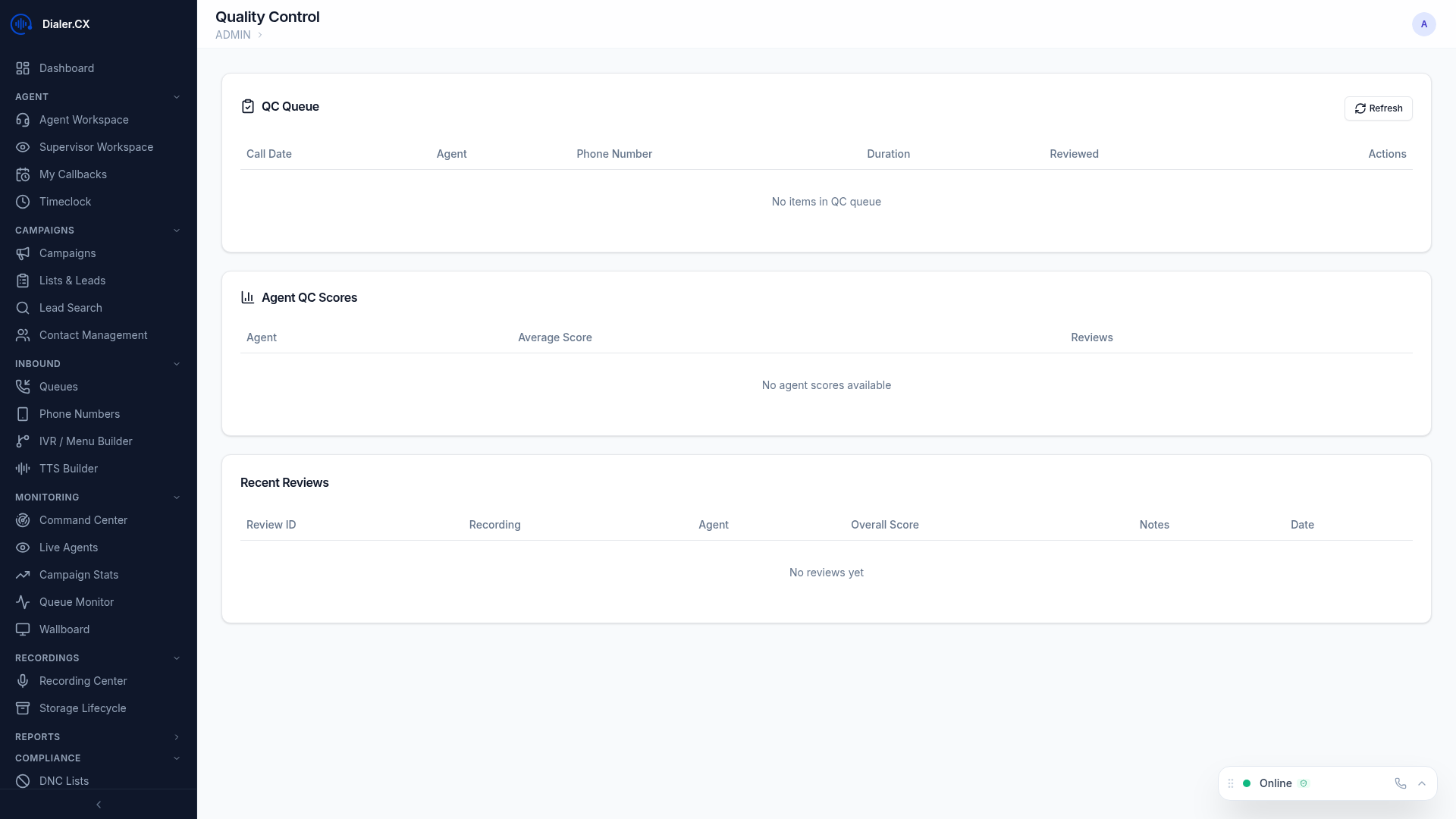Click the user avatar in the top-right corner

[x=1424, y=24]
